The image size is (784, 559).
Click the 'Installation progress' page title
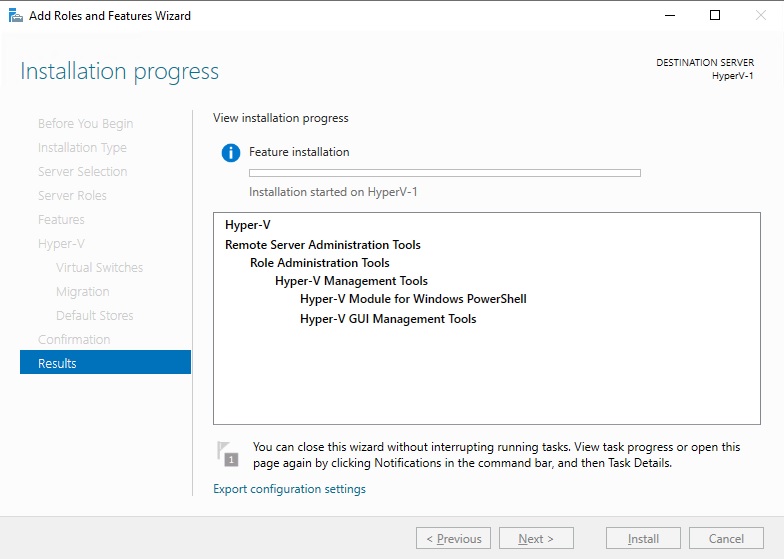point(120,72)
